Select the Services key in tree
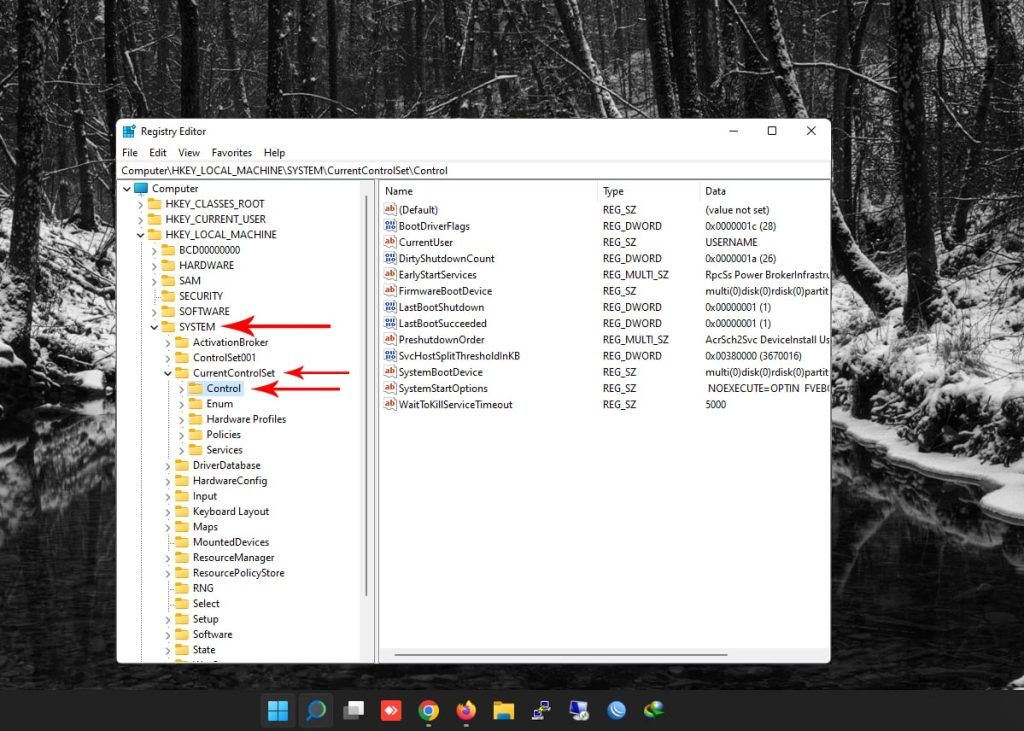This screenshot has width=1024, height=731. coord(224,450)
